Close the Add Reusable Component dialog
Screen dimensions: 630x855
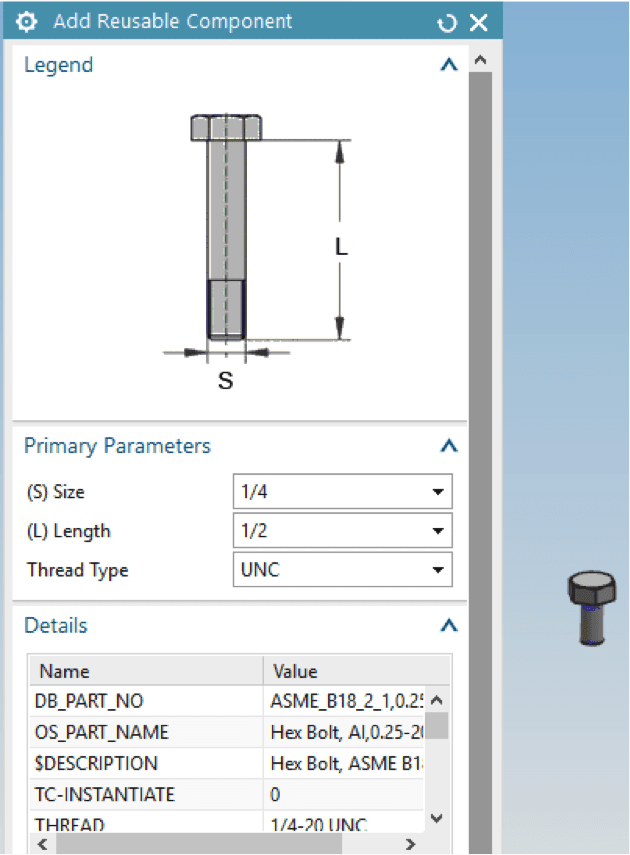coord(479,23)
